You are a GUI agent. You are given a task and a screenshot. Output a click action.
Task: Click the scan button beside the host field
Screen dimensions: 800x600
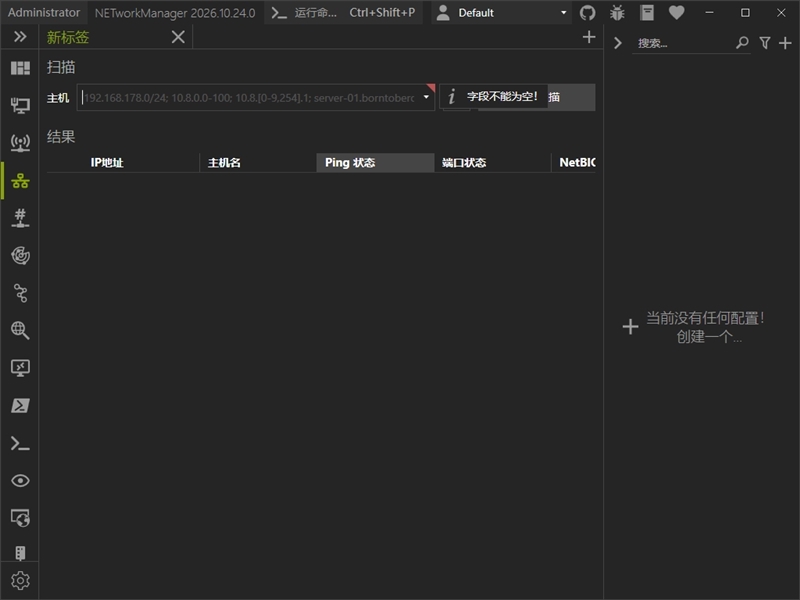tap(571, 97)
